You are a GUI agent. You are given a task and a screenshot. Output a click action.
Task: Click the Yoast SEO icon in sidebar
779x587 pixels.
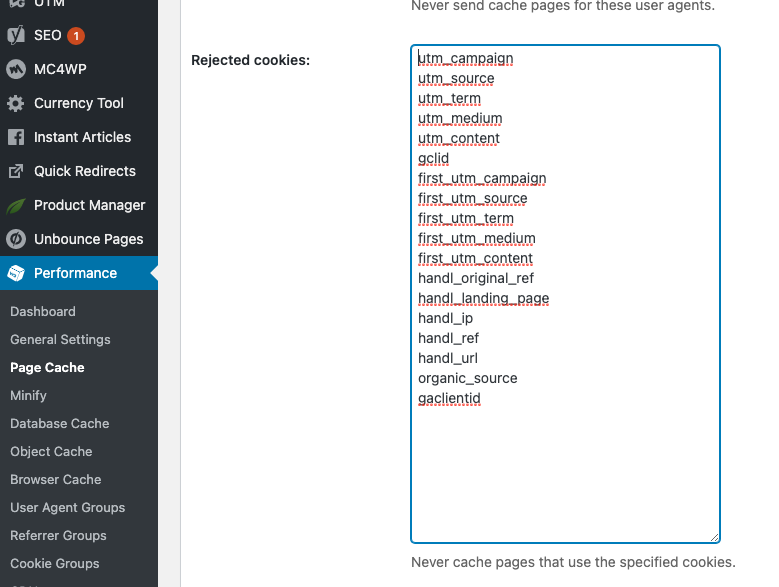[x=16, y=35]
